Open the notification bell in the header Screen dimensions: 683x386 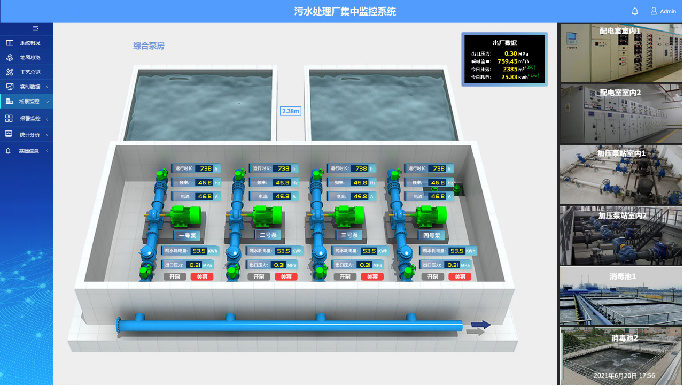pos(635,11)
